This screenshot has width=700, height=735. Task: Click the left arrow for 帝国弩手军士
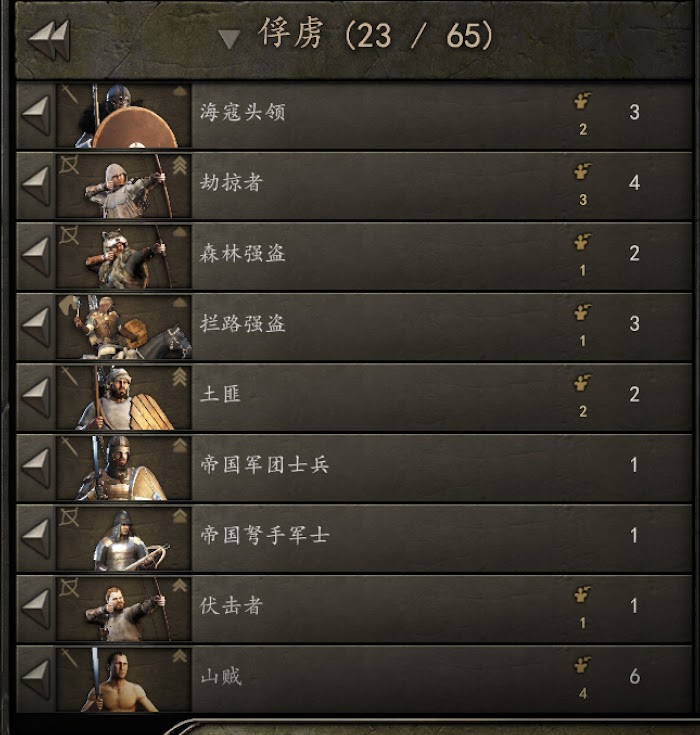pyautogui.click(x=36, y=538)
